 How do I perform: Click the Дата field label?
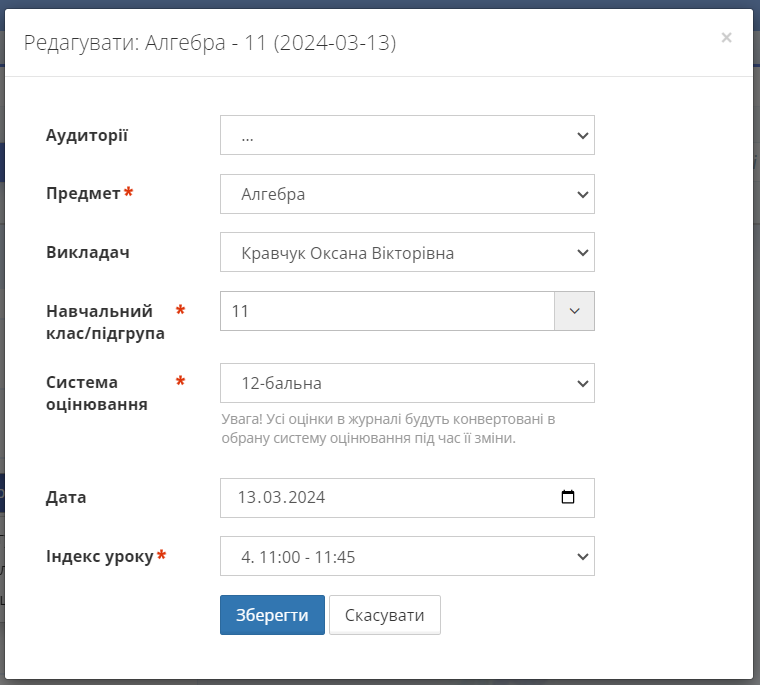pyautogui.click(x=66, y=497)
